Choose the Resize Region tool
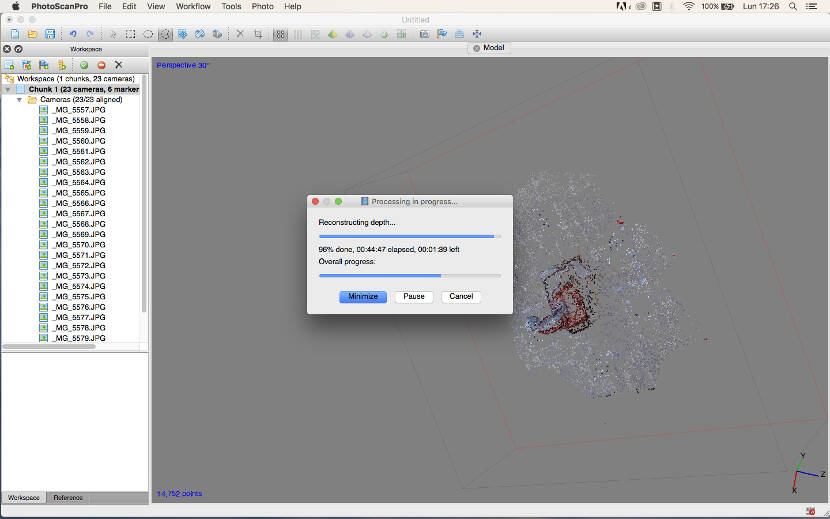The width and height of the screenshot is (830, 519). pos(183,34)
